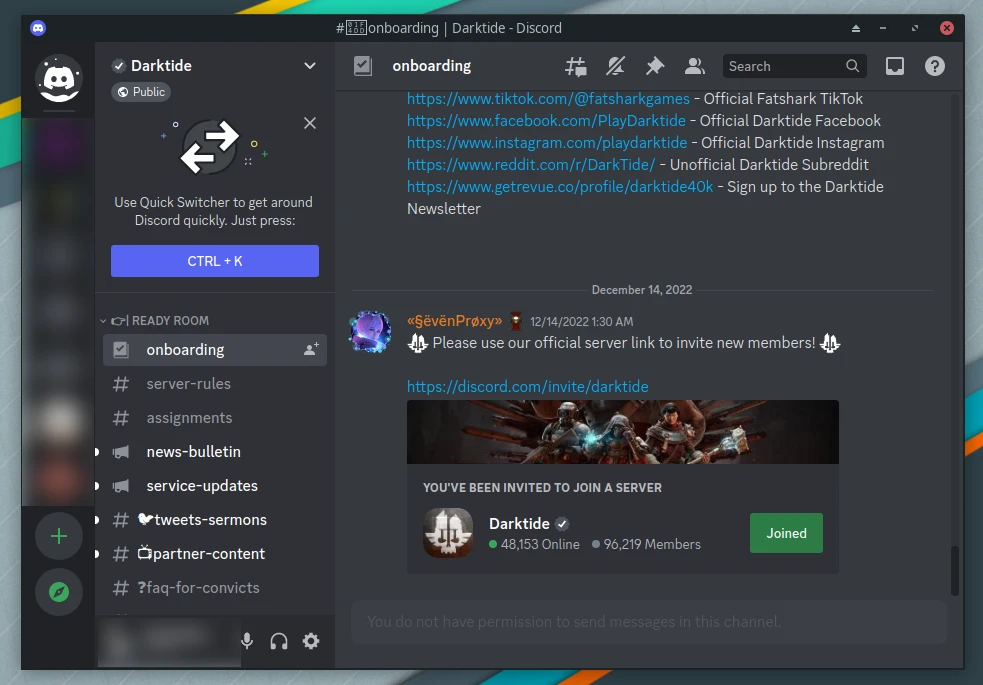Open the playdarktide Instagram link
This screenshot has height=685, width=983.
pyautogui.click(x=547, y=142)
